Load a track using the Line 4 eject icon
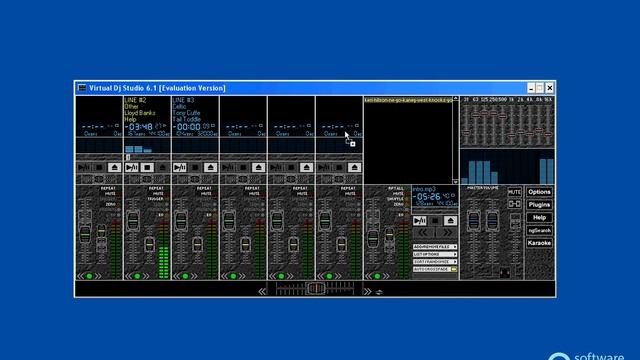 [x=258, y=167]
